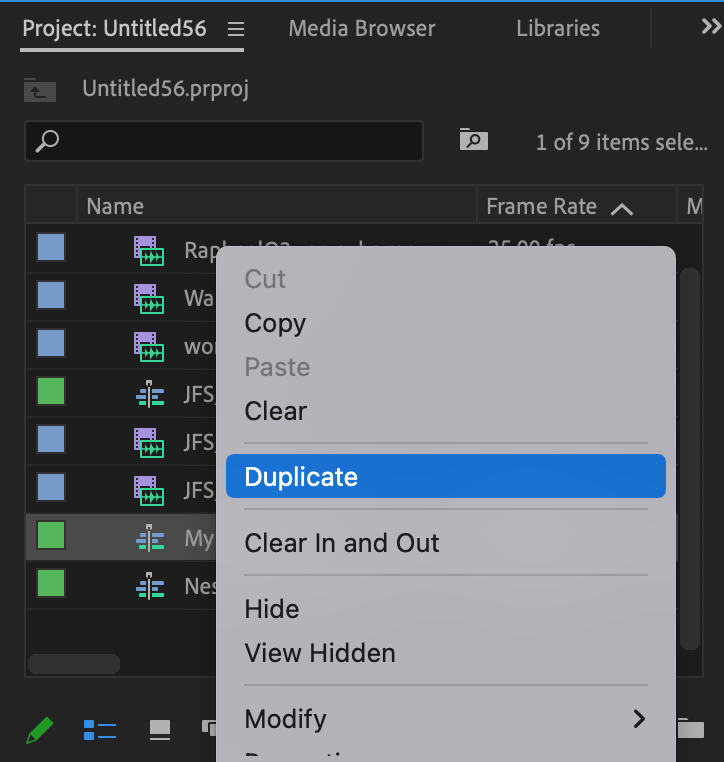Click the new bin folder icon
This screenshot has width=724, height=762.
691,728
